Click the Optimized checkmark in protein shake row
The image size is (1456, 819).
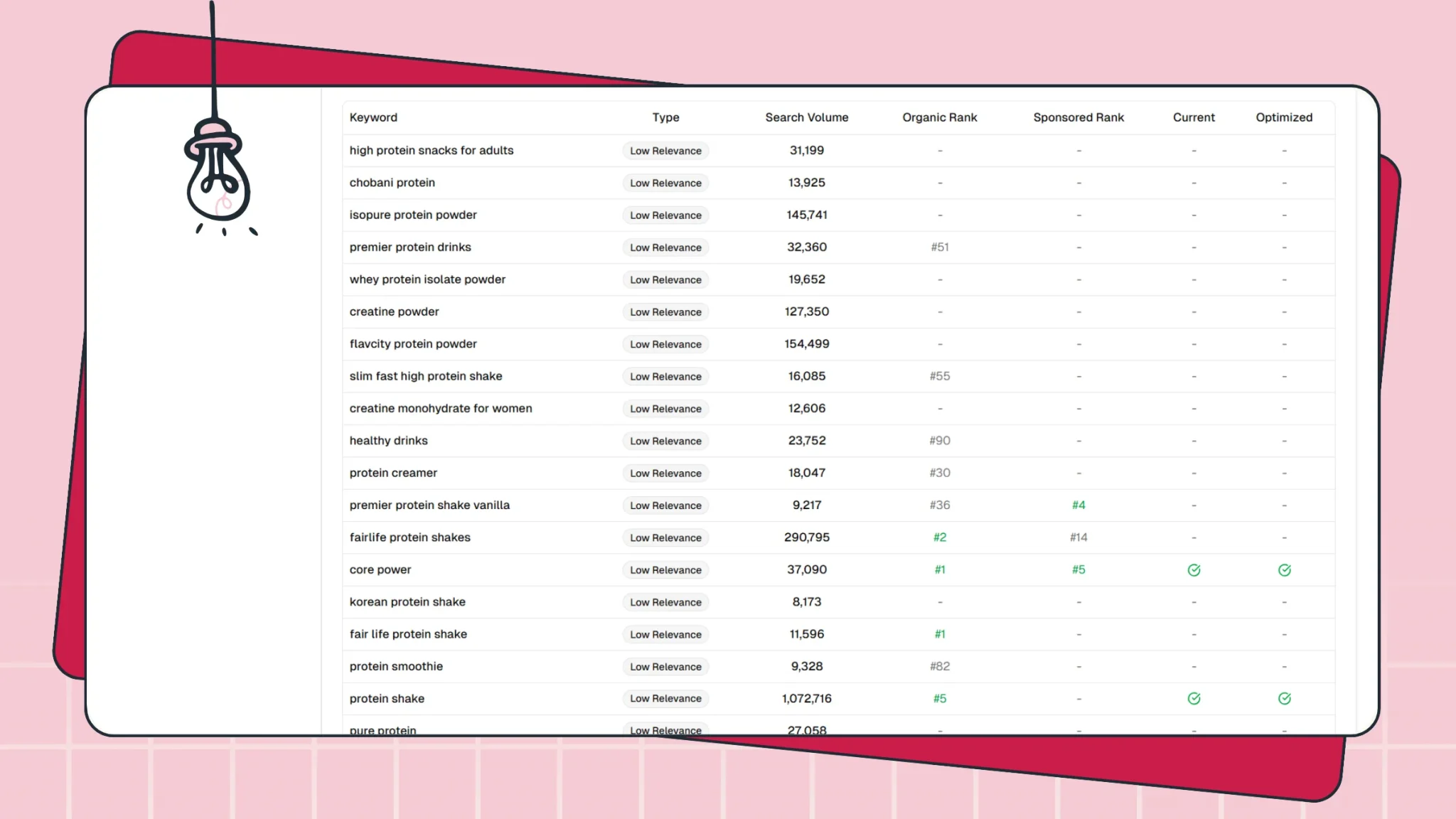click(x=1284, y=699)
